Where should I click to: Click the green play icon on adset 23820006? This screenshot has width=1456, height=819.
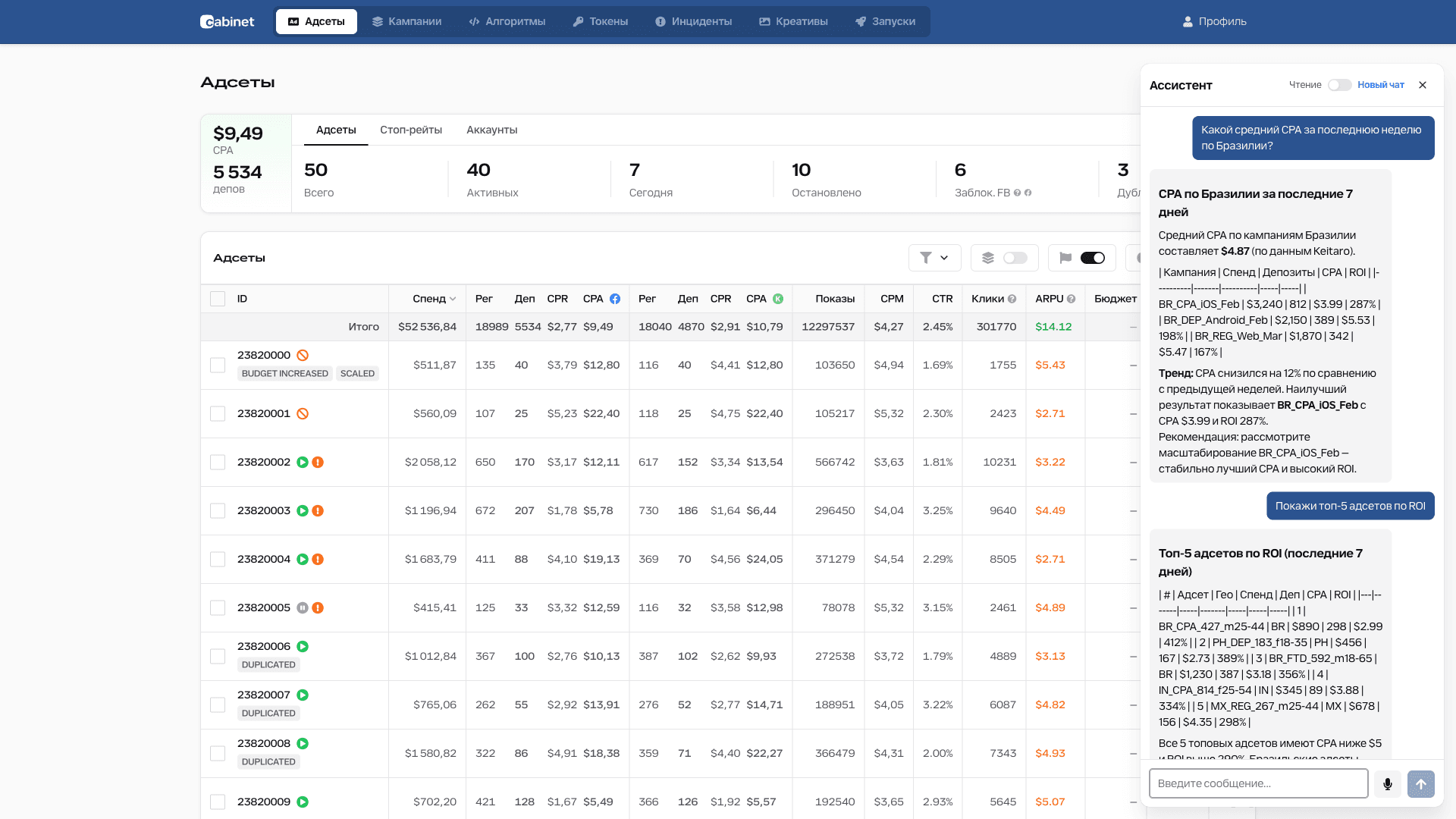click(303, 646)
